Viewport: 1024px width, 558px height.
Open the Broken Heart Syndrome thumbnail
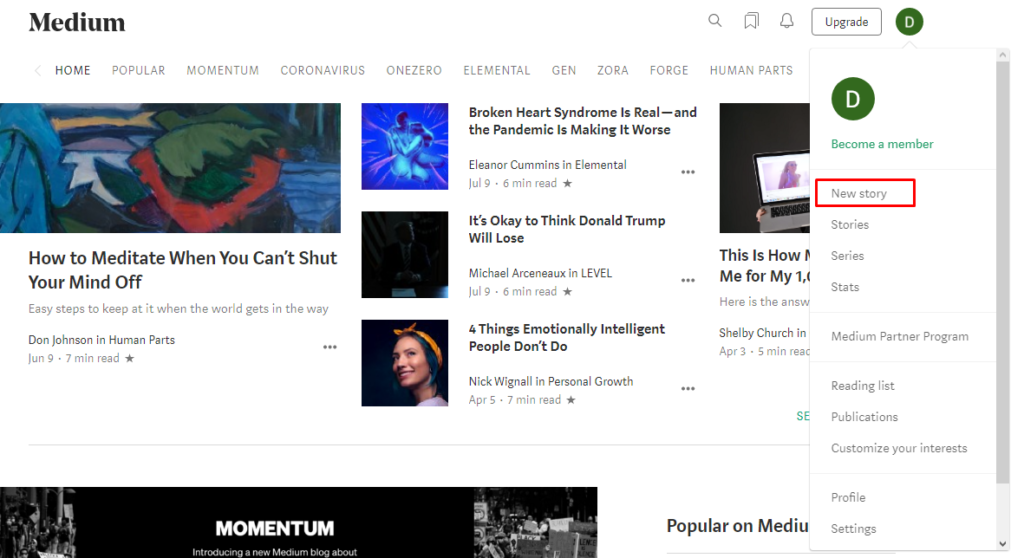(405, 146)
